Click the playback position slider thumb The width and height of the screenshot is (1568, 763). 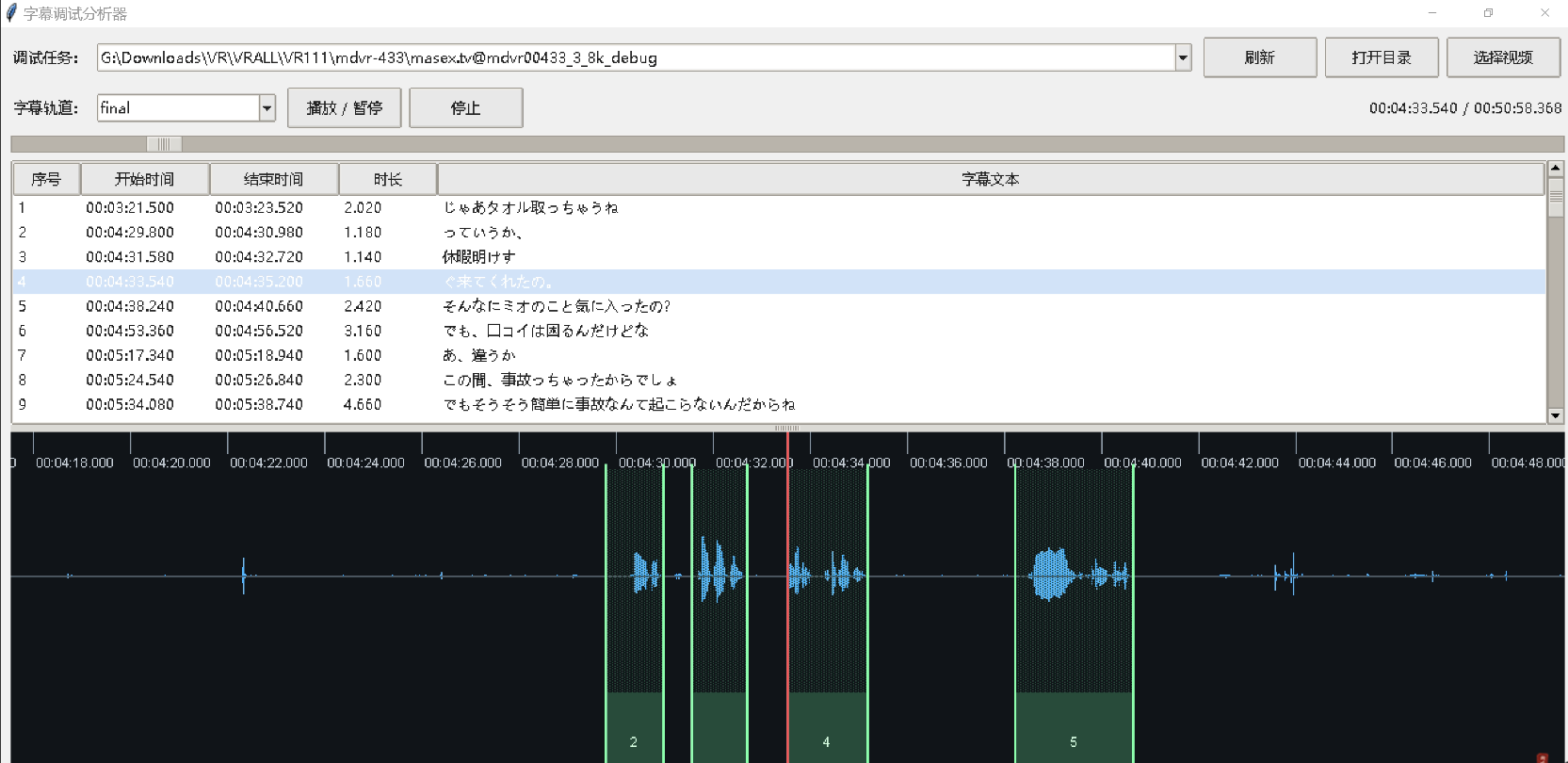[x=164, y=144]
